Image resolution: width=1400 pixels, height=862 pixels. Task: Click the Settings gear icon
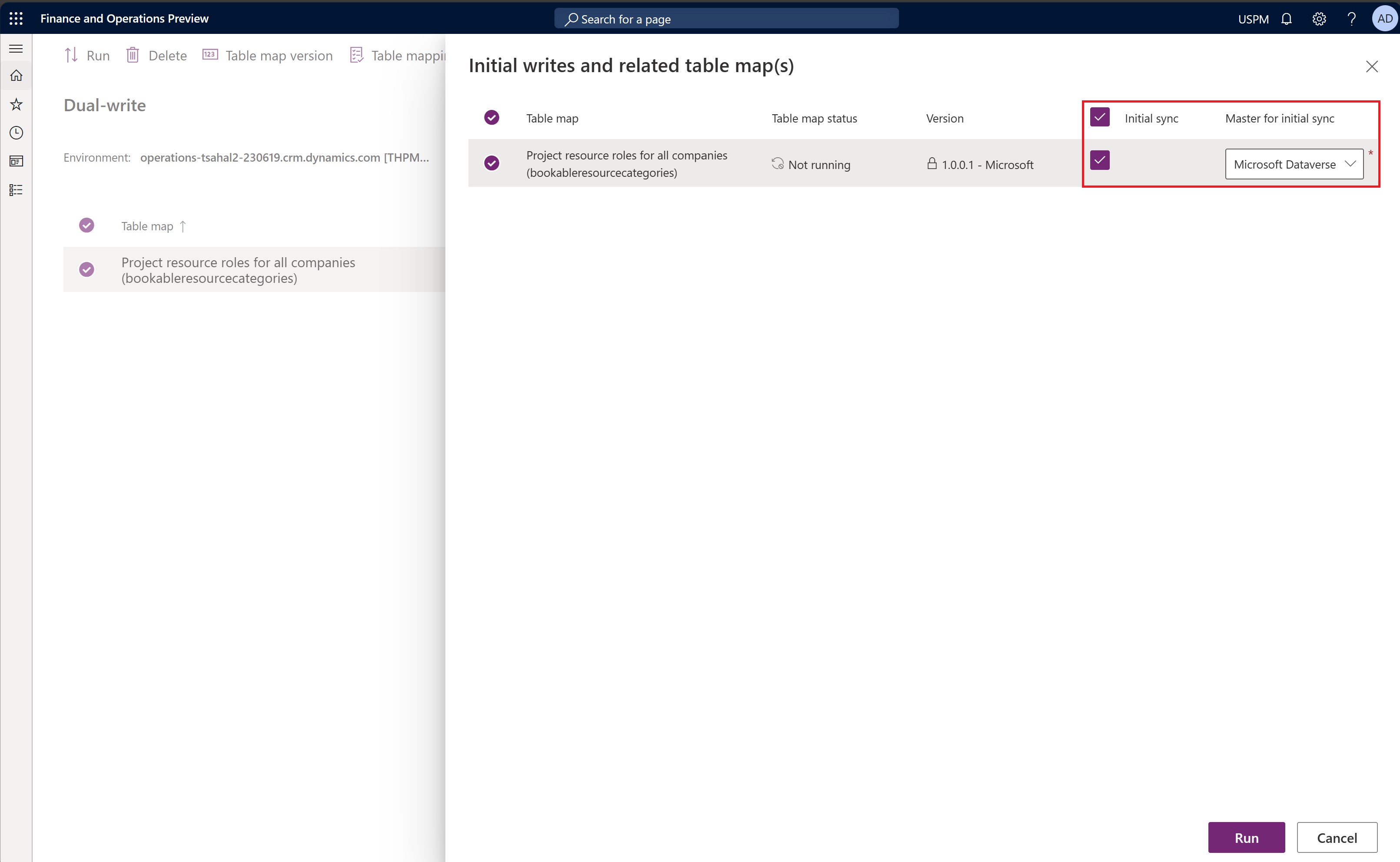pyautogui.click(x=1320, y=18)
